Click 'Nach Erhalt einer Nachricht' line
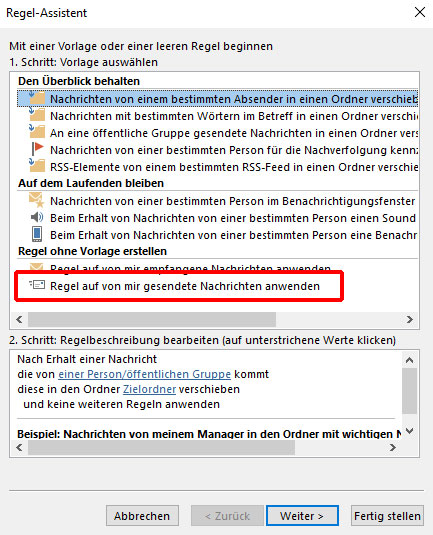The image size is (433, 535). [87, 359]
